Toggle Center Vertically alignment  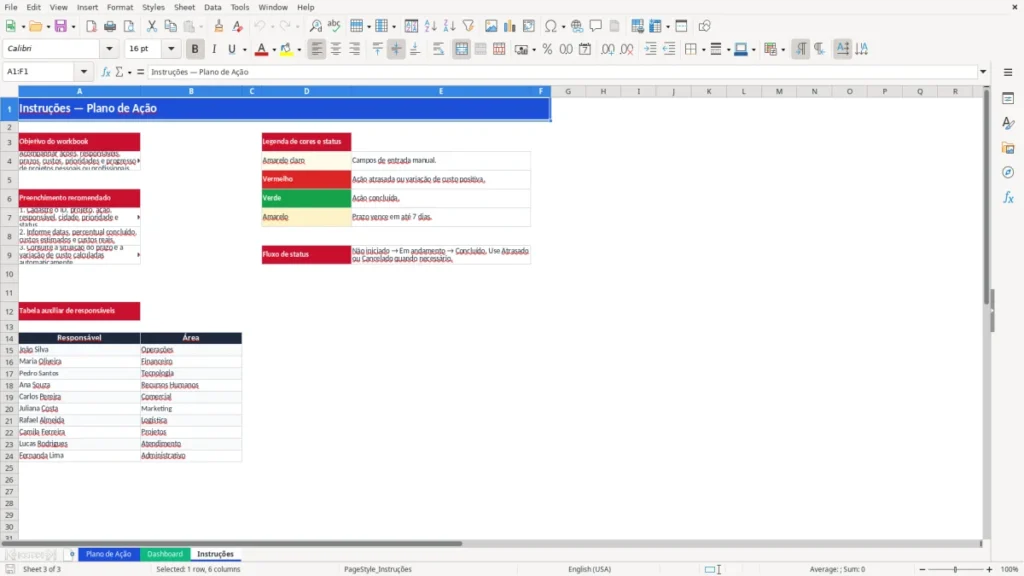[396, 49]
